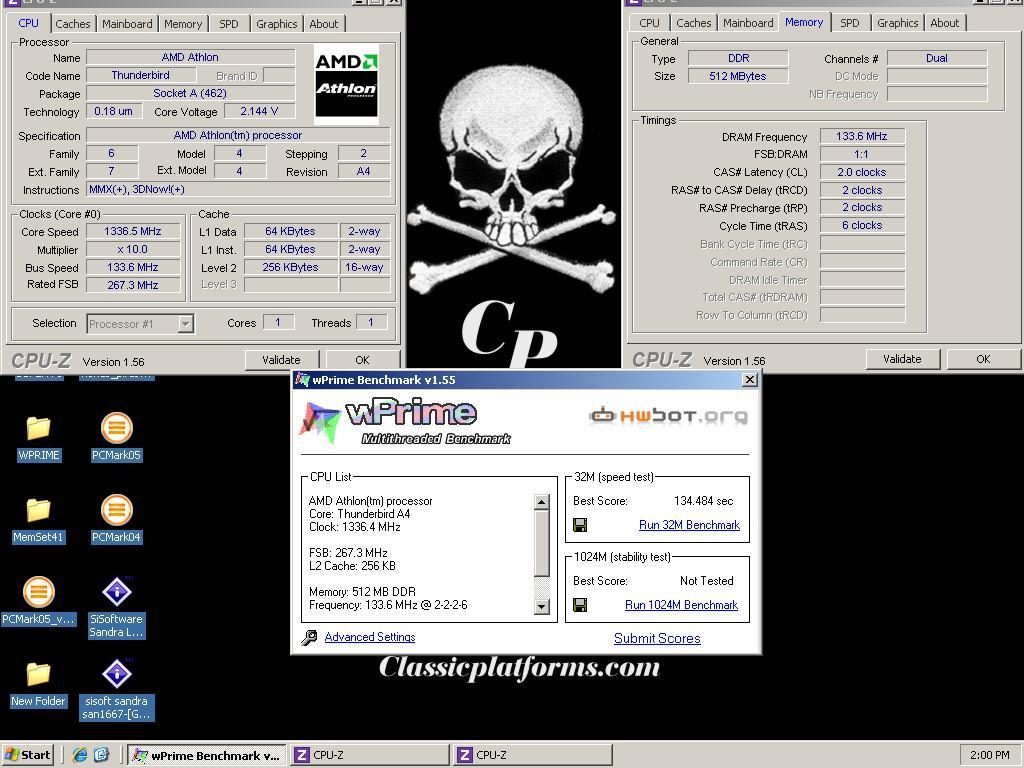Close the wPrime Benchmark window
The width and height of the screenshot is (1024, 768).
(x=750, y=379)
